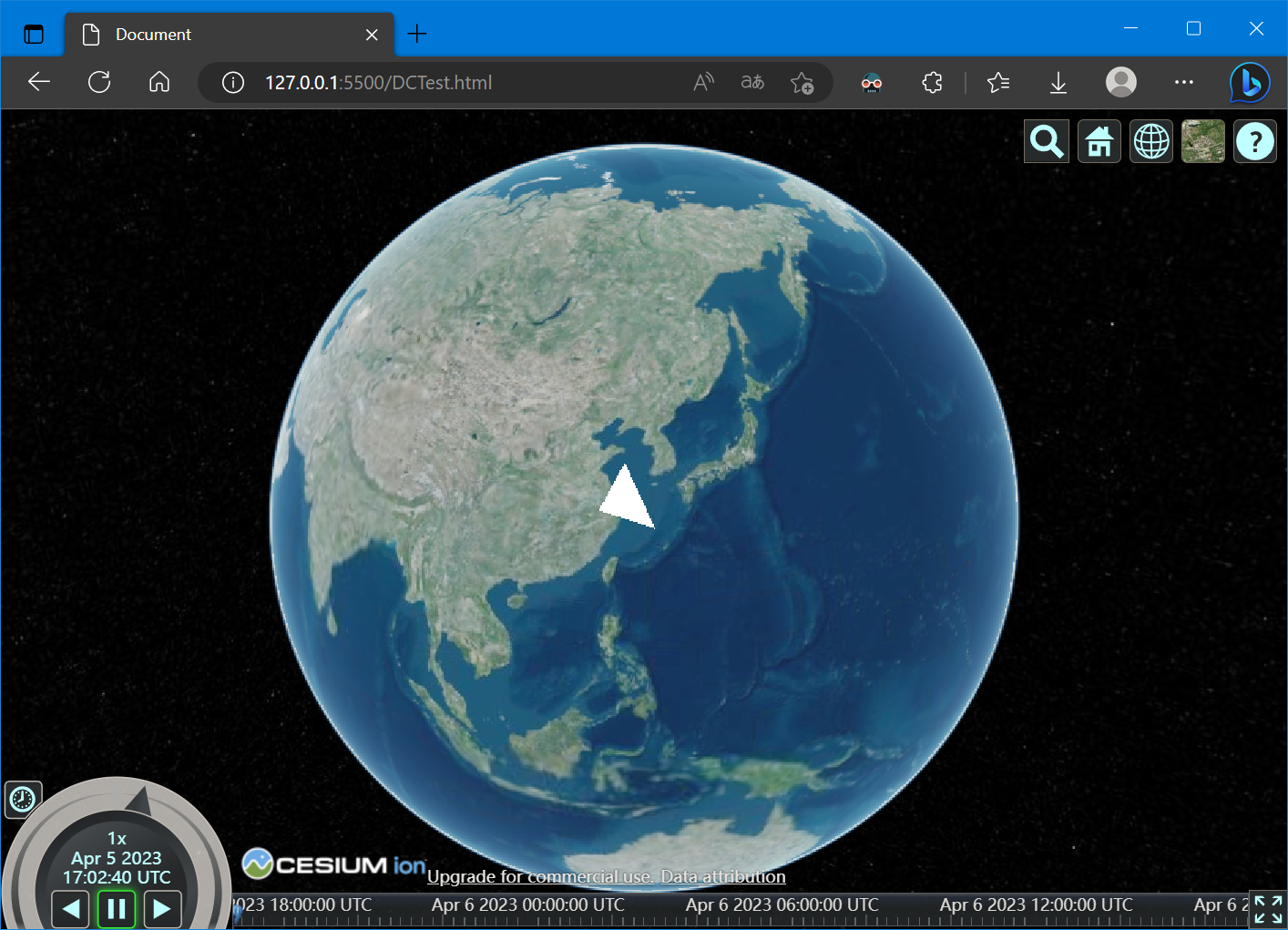Go to the browser home page
This screenshot has height=930, width=1288.
click(159, 83)
